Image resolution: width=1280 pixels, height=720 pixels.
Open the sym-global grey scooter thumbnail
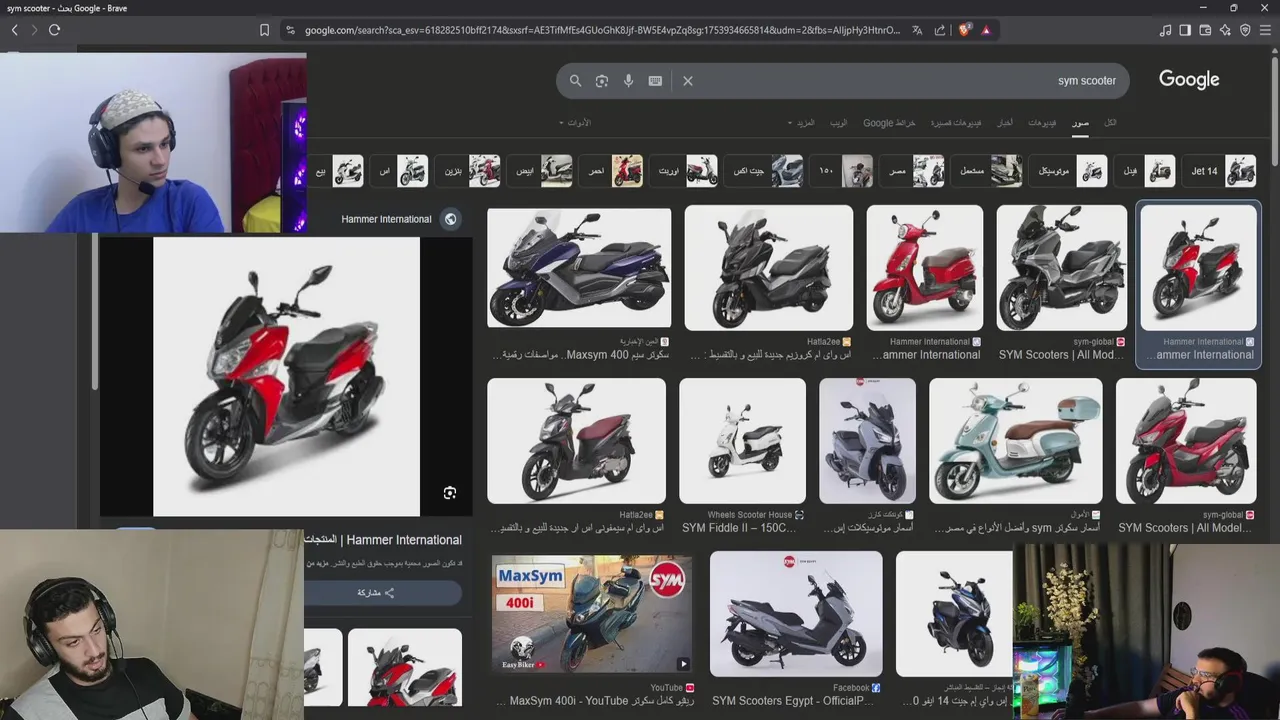click(x=1062, y=268)
